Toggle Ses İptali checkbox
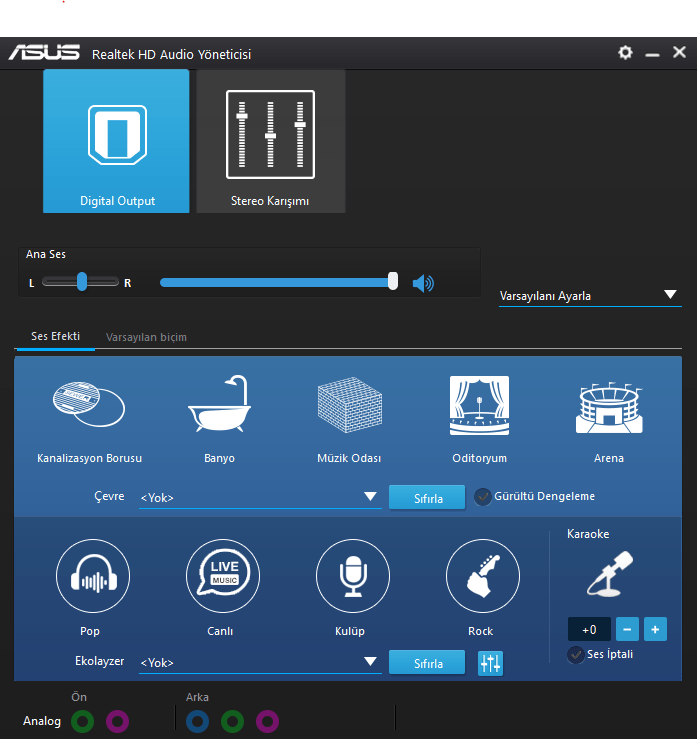 coord(575,655)
